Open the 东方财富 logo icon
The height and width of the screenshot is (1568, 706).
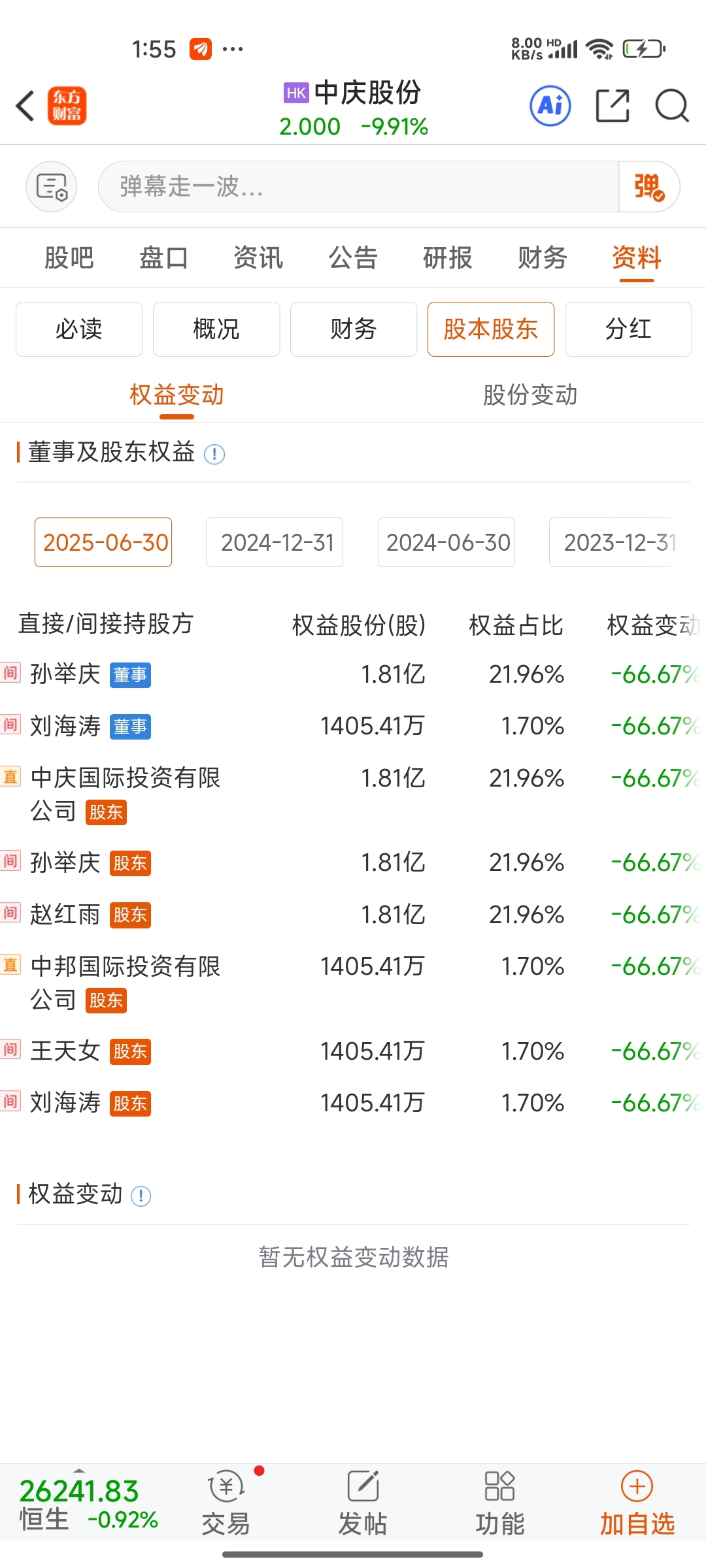click(x=67, y=106)
